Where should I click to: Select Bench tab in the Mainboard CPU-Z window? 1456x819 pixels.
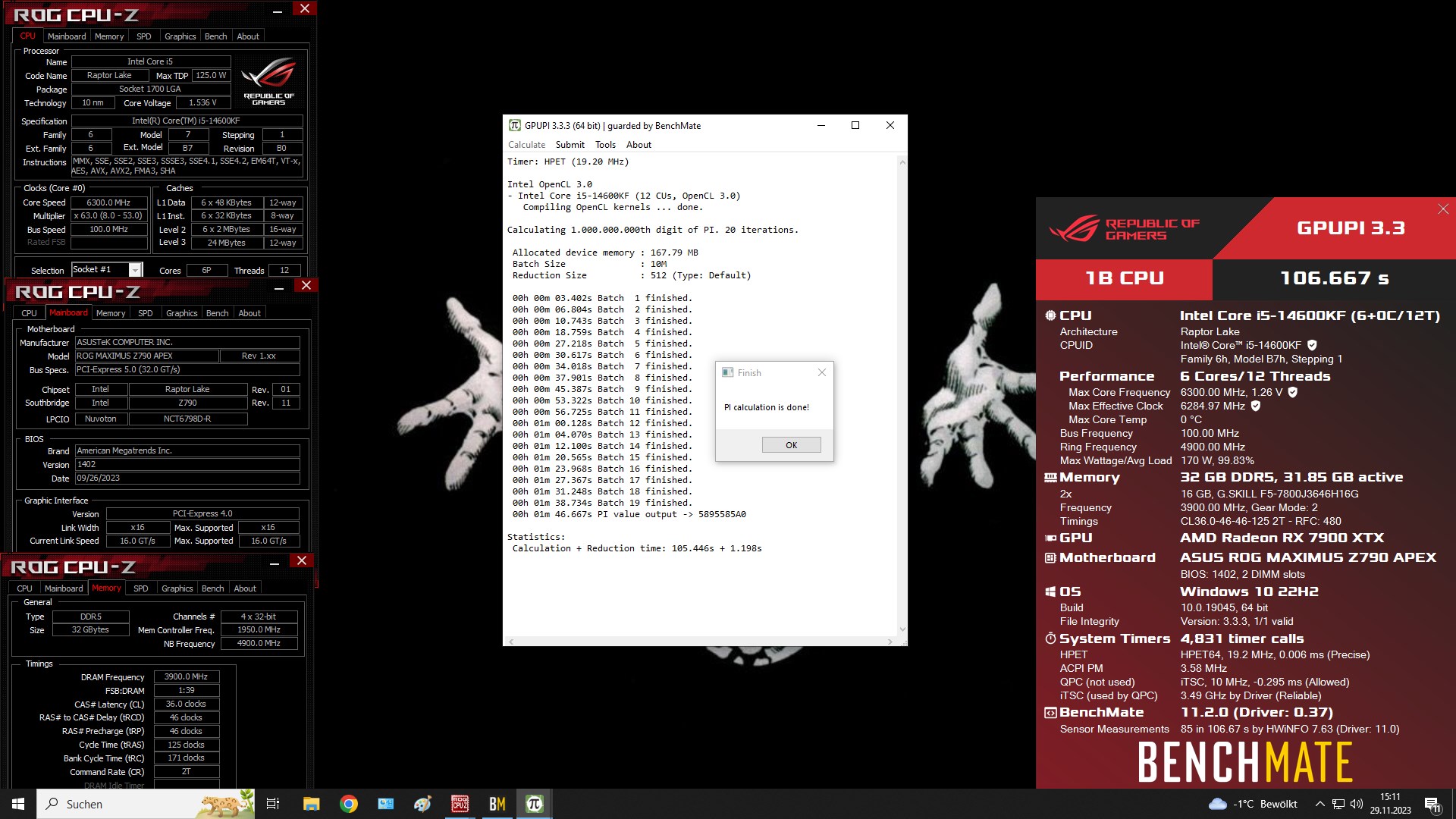point(217,313)
